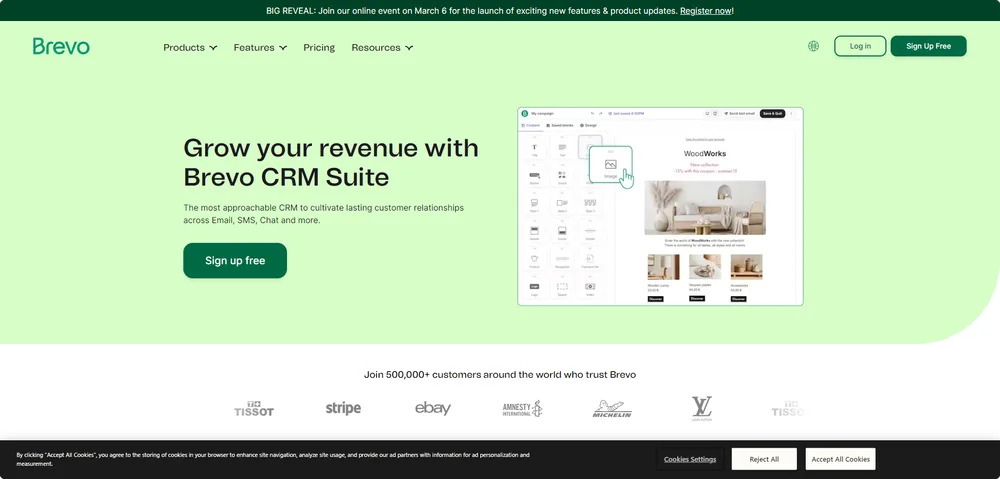The width and height of the screenshot is (1000, 479).
Task: Click the Brevo logo in the header
Action: pyautogui.click(x=61, y=46)
